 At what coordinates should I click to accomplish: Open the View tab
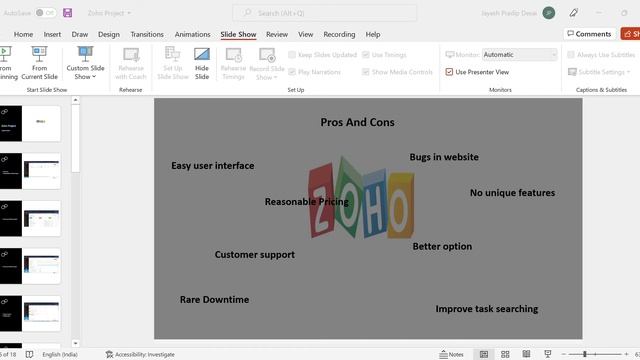(305, 34)
